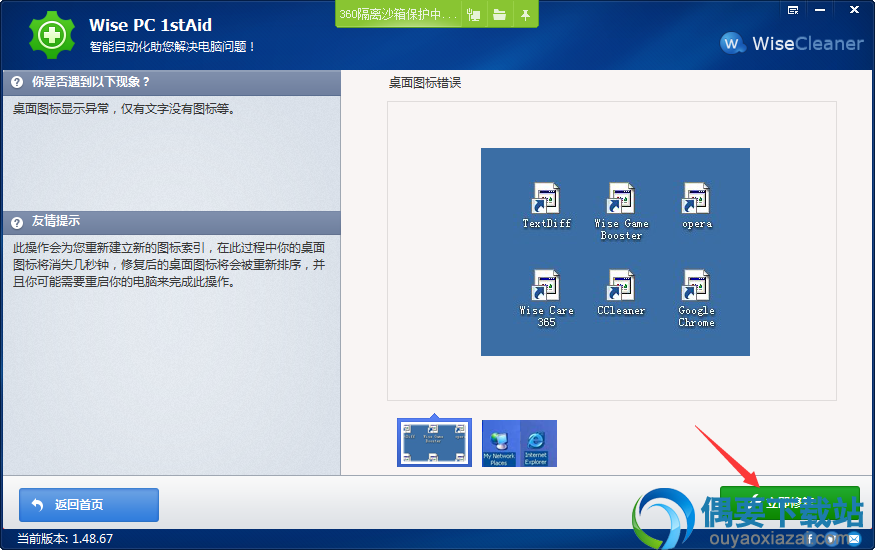Click the Google Chrome icon in preview

[x=696, y=285]
